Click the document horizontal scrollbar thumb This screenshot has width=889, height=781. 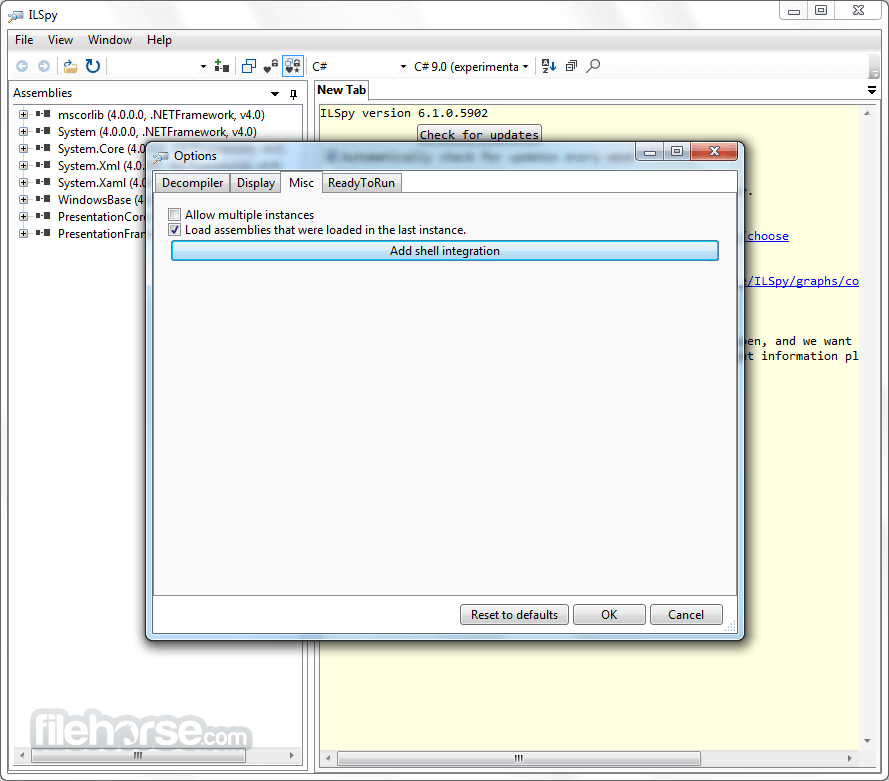(519, 758)
